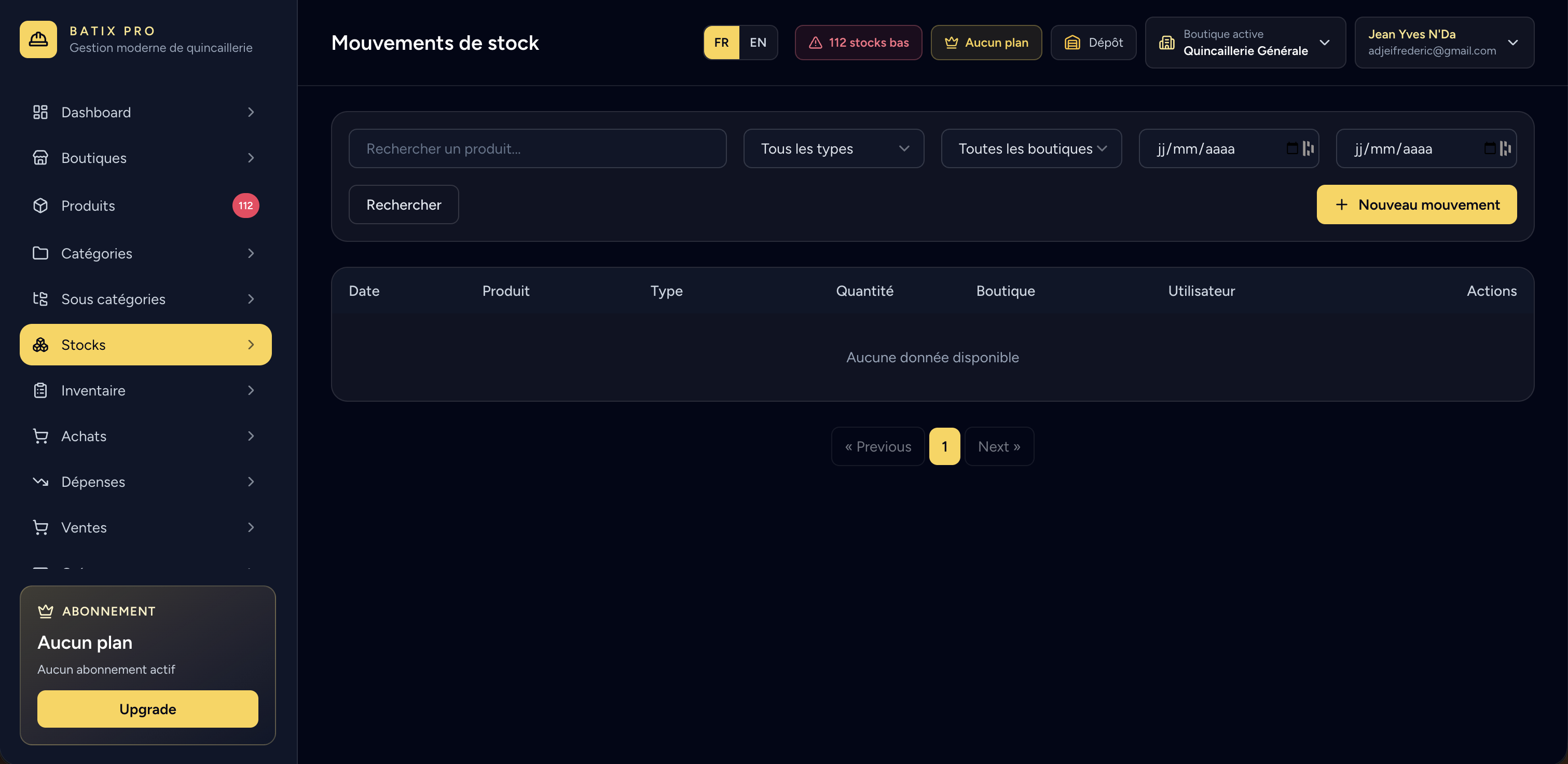1568x764 pixels.
Task: Open the Tous les types dropdown
Action: (833, 148)
